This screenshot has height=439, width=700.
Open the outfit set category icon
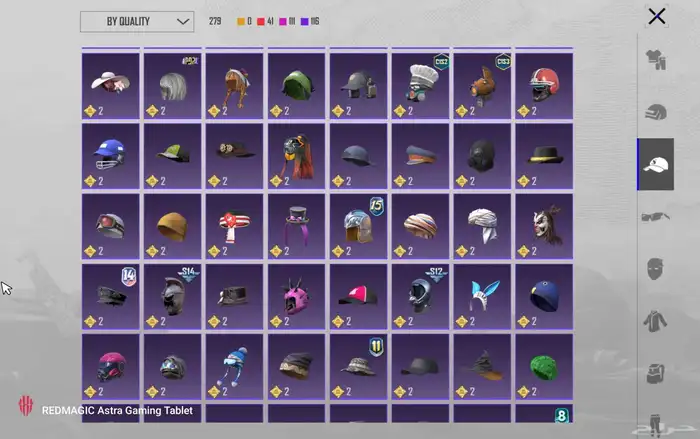(655, 60)
